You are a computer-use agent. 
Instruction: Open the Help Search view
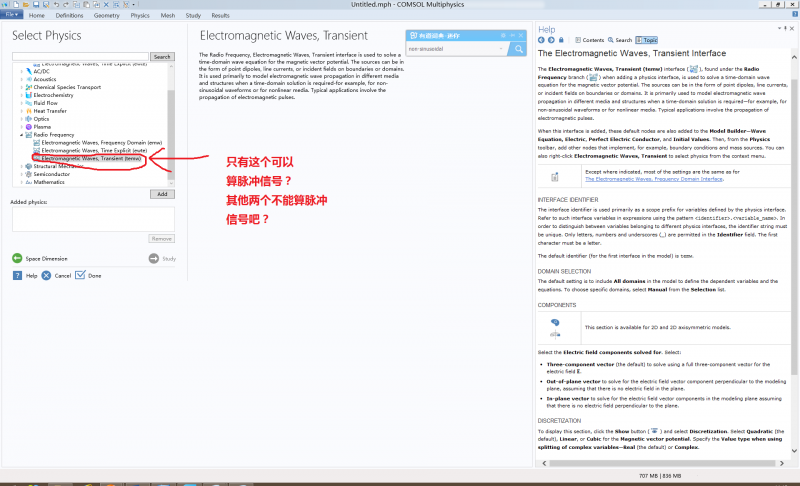[x=620, y=40]
